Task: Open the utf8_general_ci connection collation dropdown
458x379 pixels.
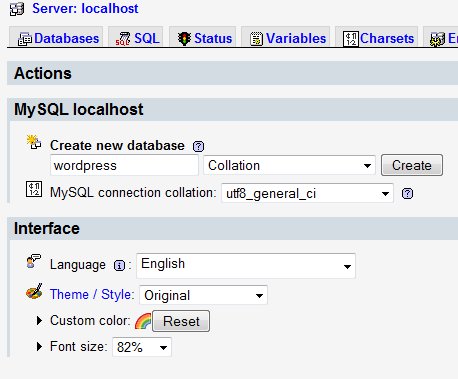Action: (x=307, y=193)
